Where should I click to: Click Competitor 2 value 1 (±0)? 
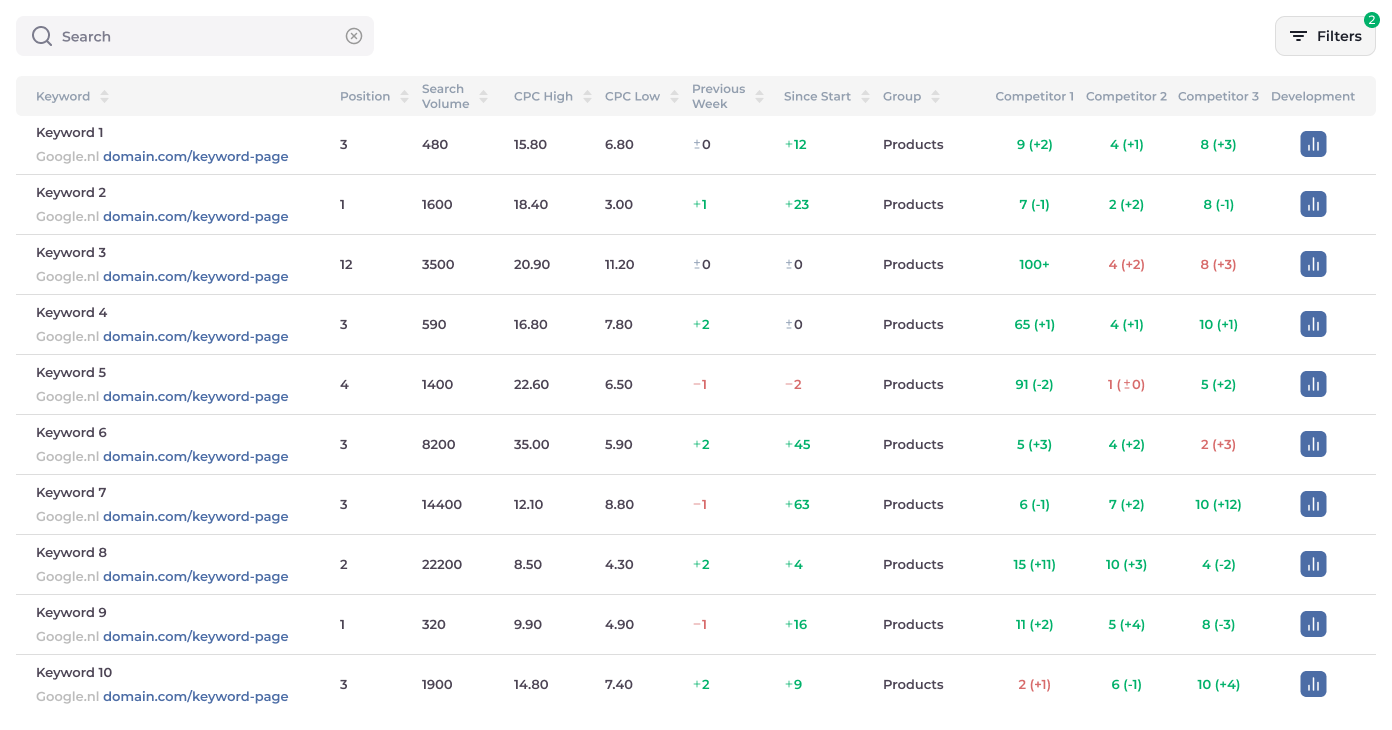[1126, 385]
